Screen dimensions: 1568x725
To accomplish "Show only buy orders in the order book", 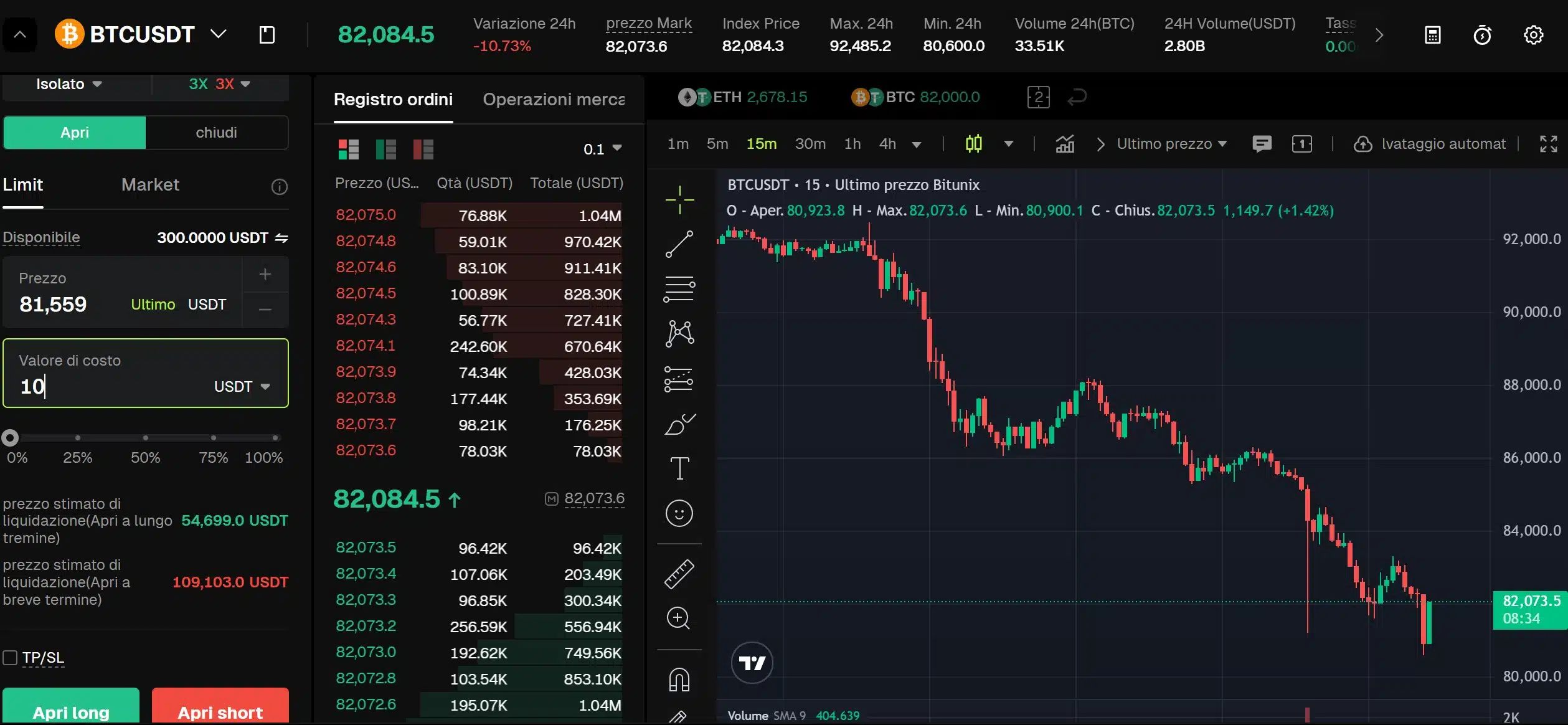I will click(x=386, y=149).
